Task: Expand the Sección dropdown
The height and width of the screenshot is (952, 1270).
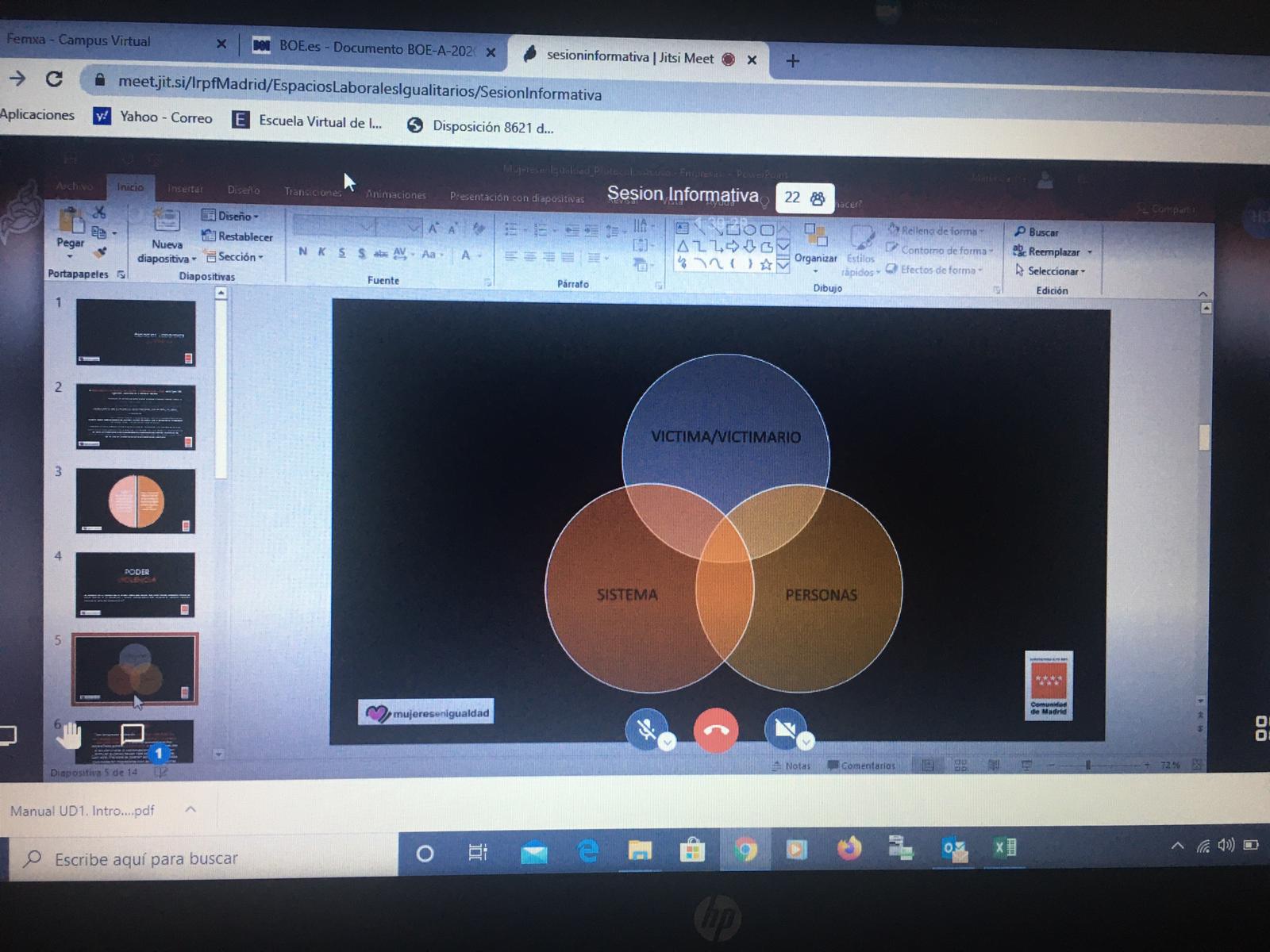Action: [x=234, y=257]
